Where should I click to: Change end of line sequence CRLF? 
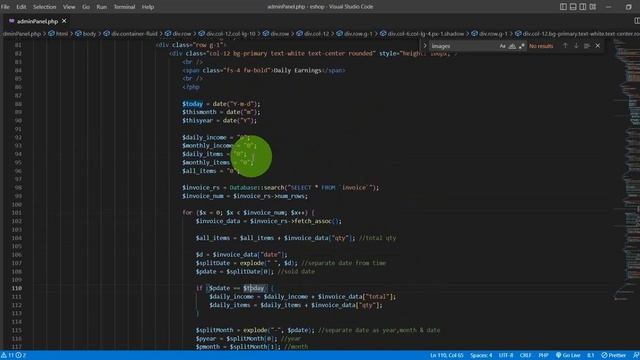(x=525, y=356)
